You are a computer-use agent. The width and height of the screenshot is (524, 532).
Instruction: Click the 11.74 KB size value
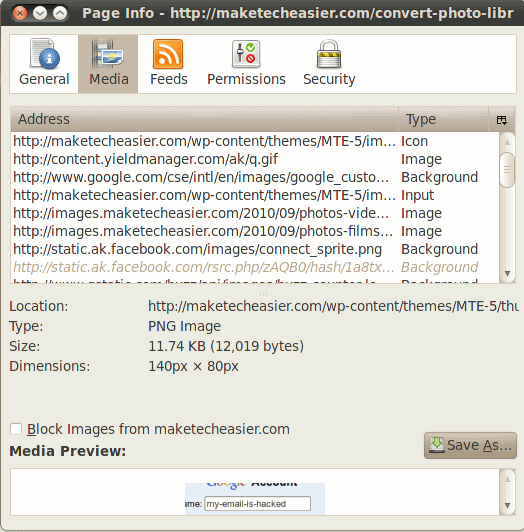[x=226, y=346]
